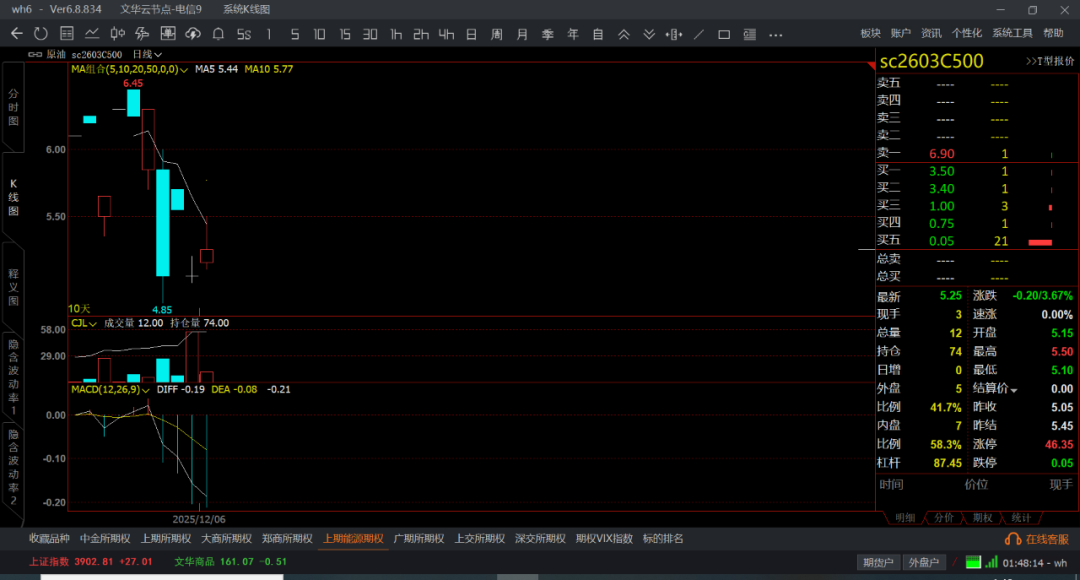Select the custom (自) period button
The height and width of the screenshot is (580, 1080).
tap(598, 34)
